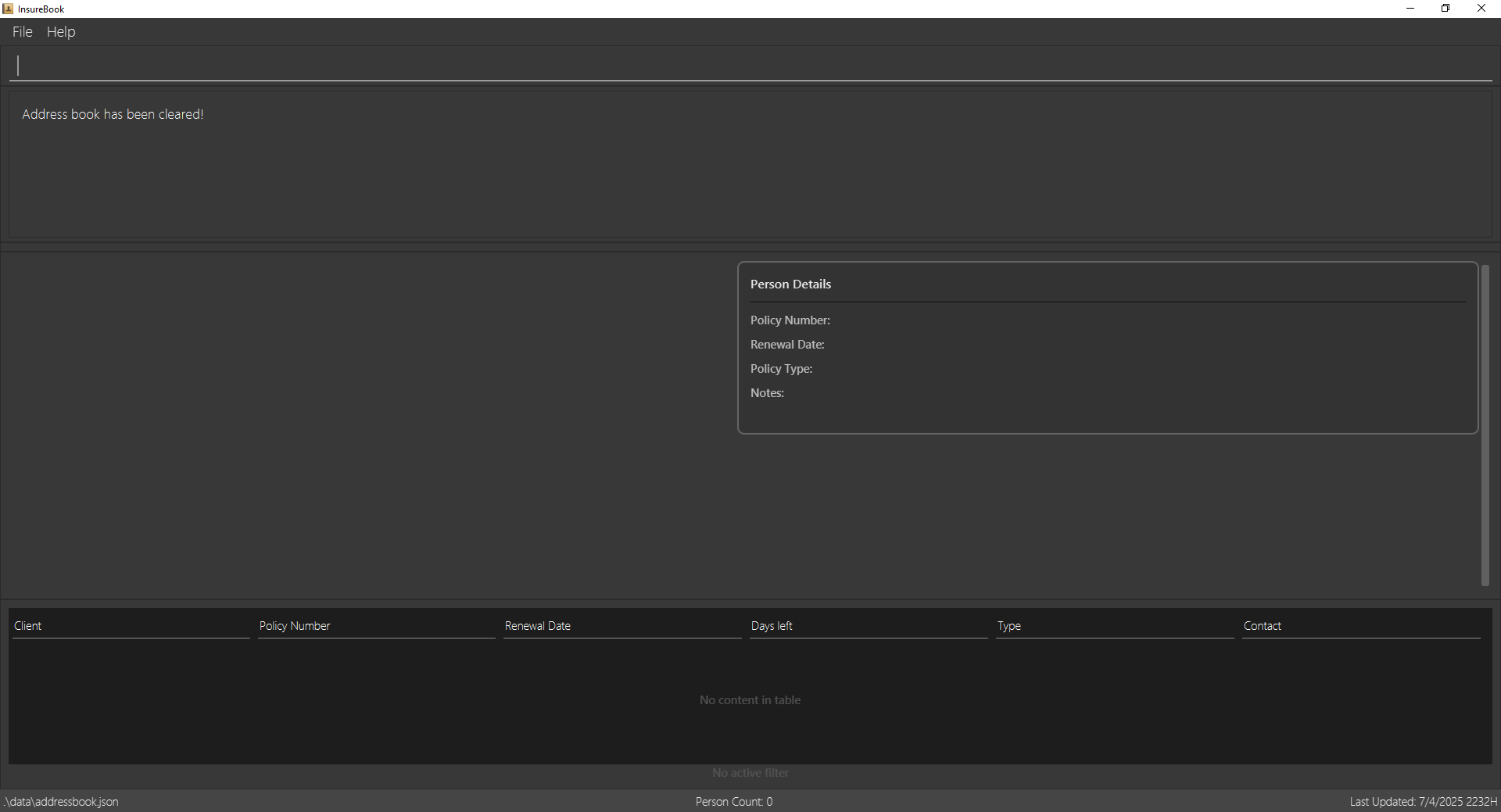Sort table by Contact column header
The image size is (1501, 812).
1361,626
